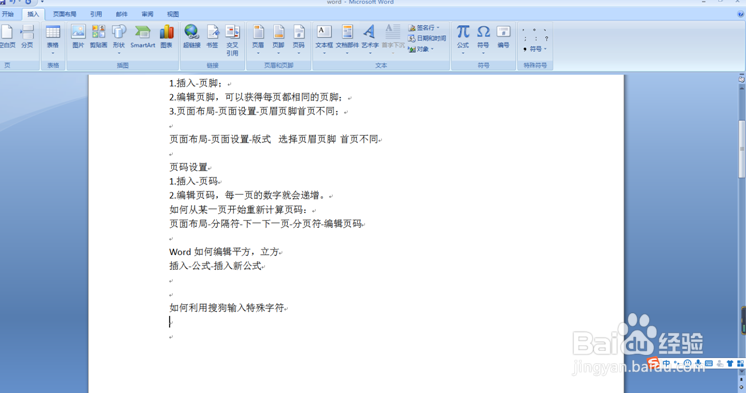Click the Redo icon in Quick Access Toolbar
Screen dimensions: 747x393
pos(28,2)
